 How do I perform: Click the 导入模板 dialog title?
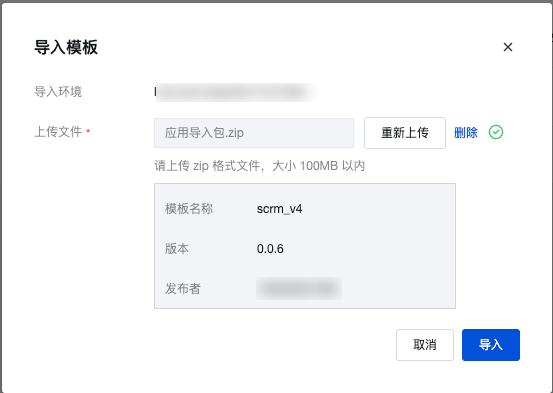pyautogui.click(x=66, y=47)
